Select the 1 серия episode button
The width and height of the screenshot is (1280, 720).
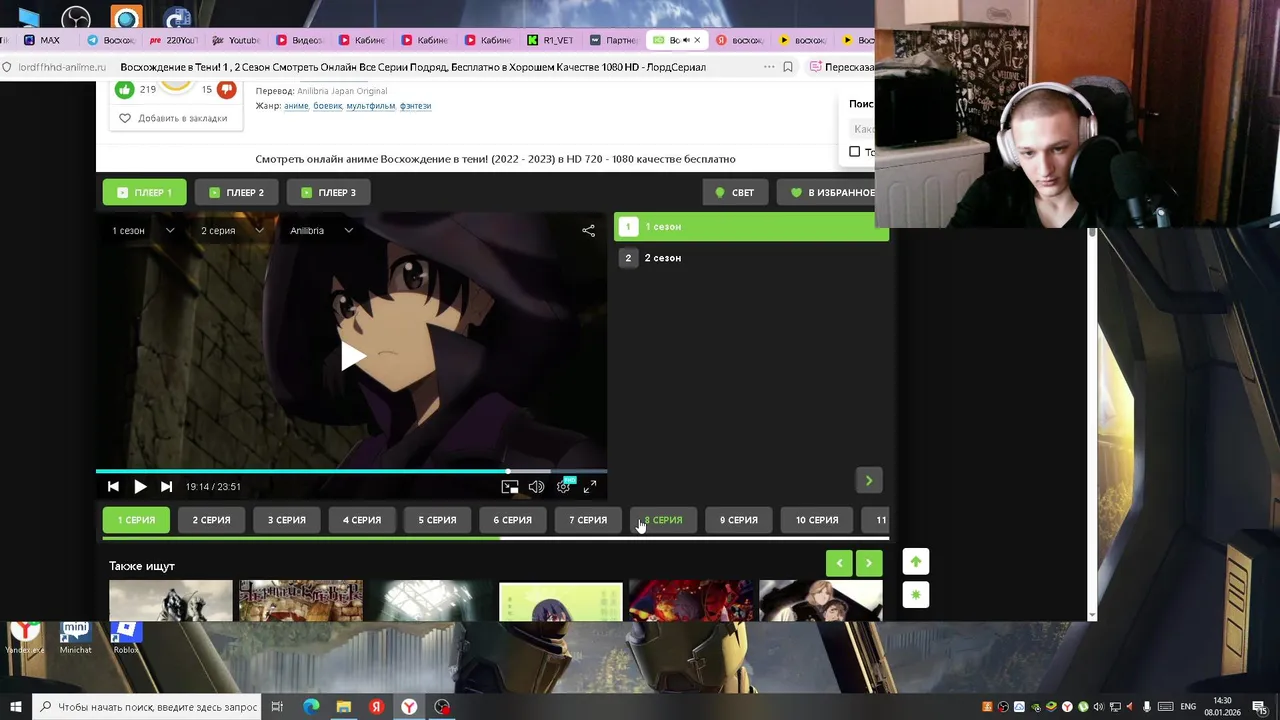136,520
